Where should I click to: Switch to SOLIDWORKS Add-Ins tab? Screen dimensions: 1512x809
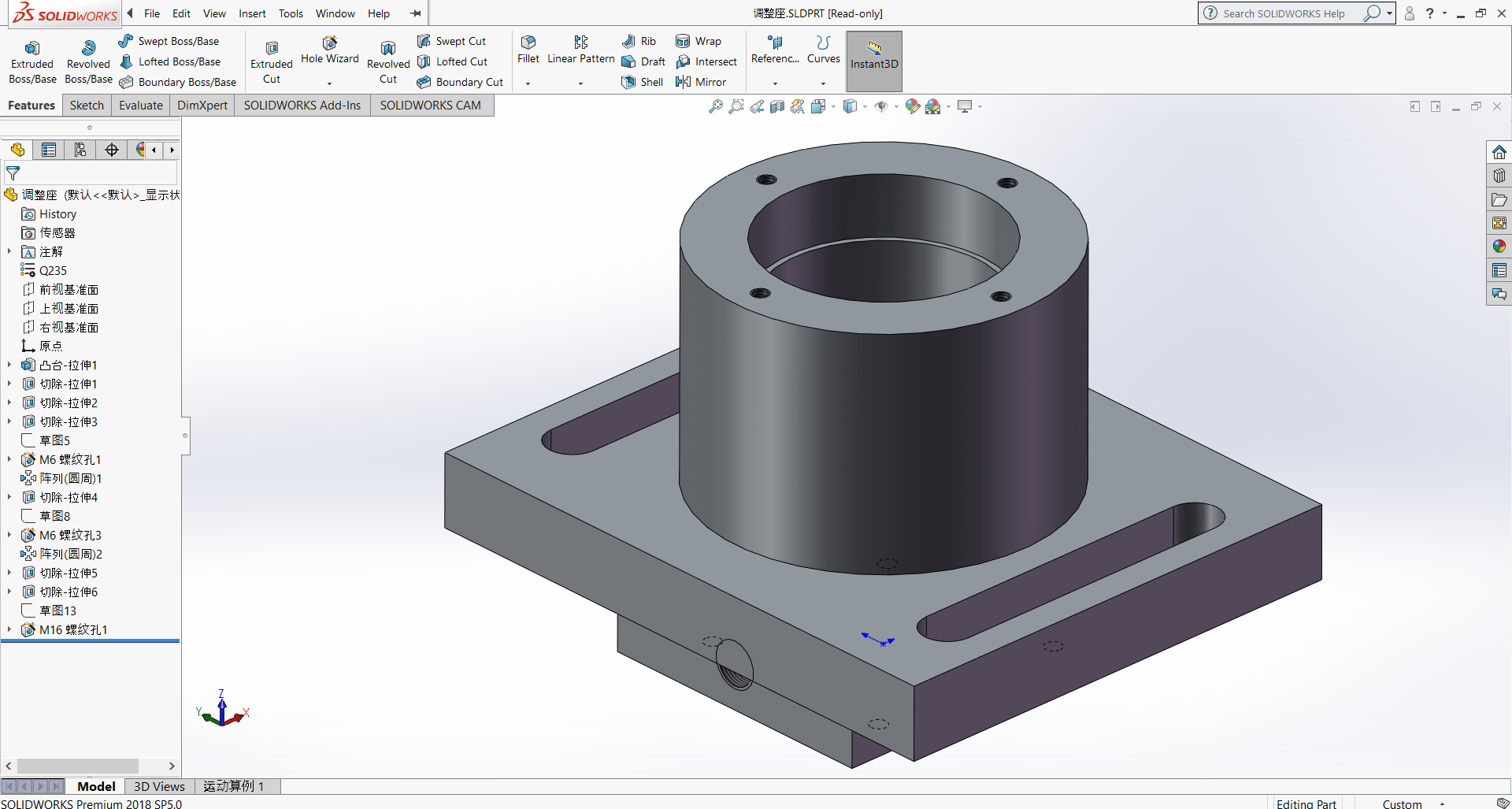[x=302, y=105]
